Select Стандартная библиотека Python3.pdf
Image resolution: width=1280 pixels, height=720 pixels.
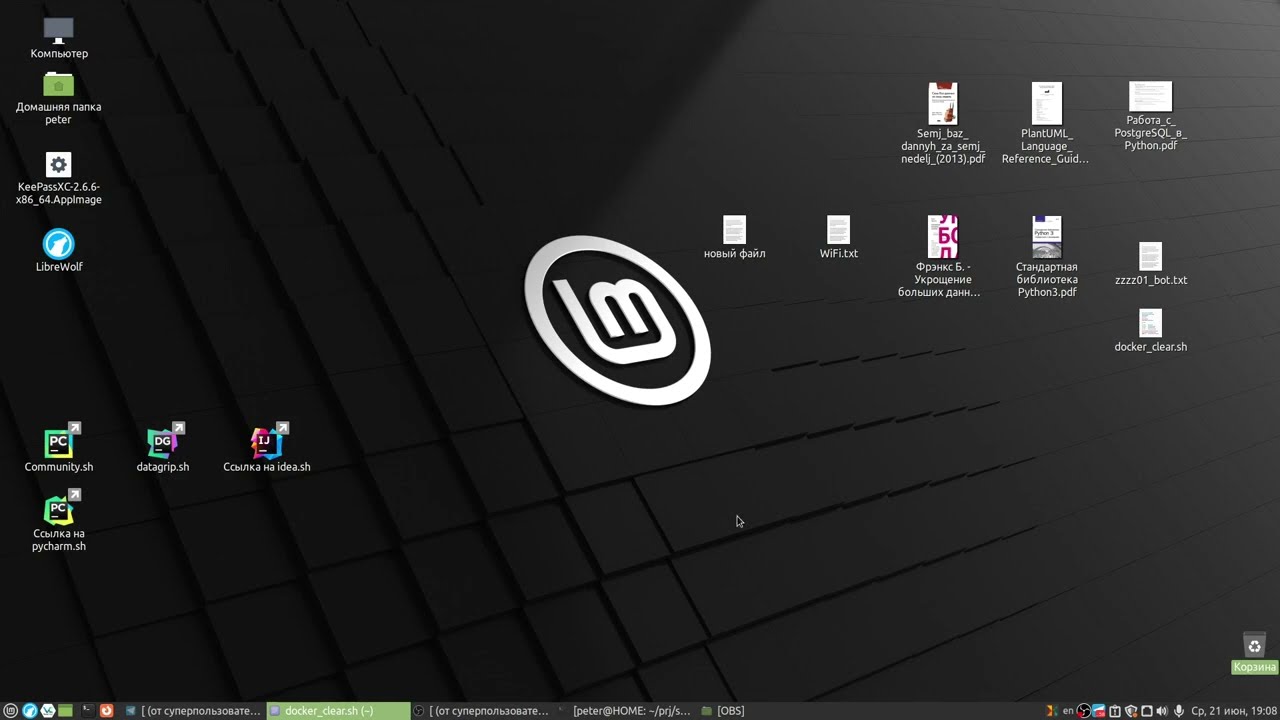click(x=1047, y=257)
